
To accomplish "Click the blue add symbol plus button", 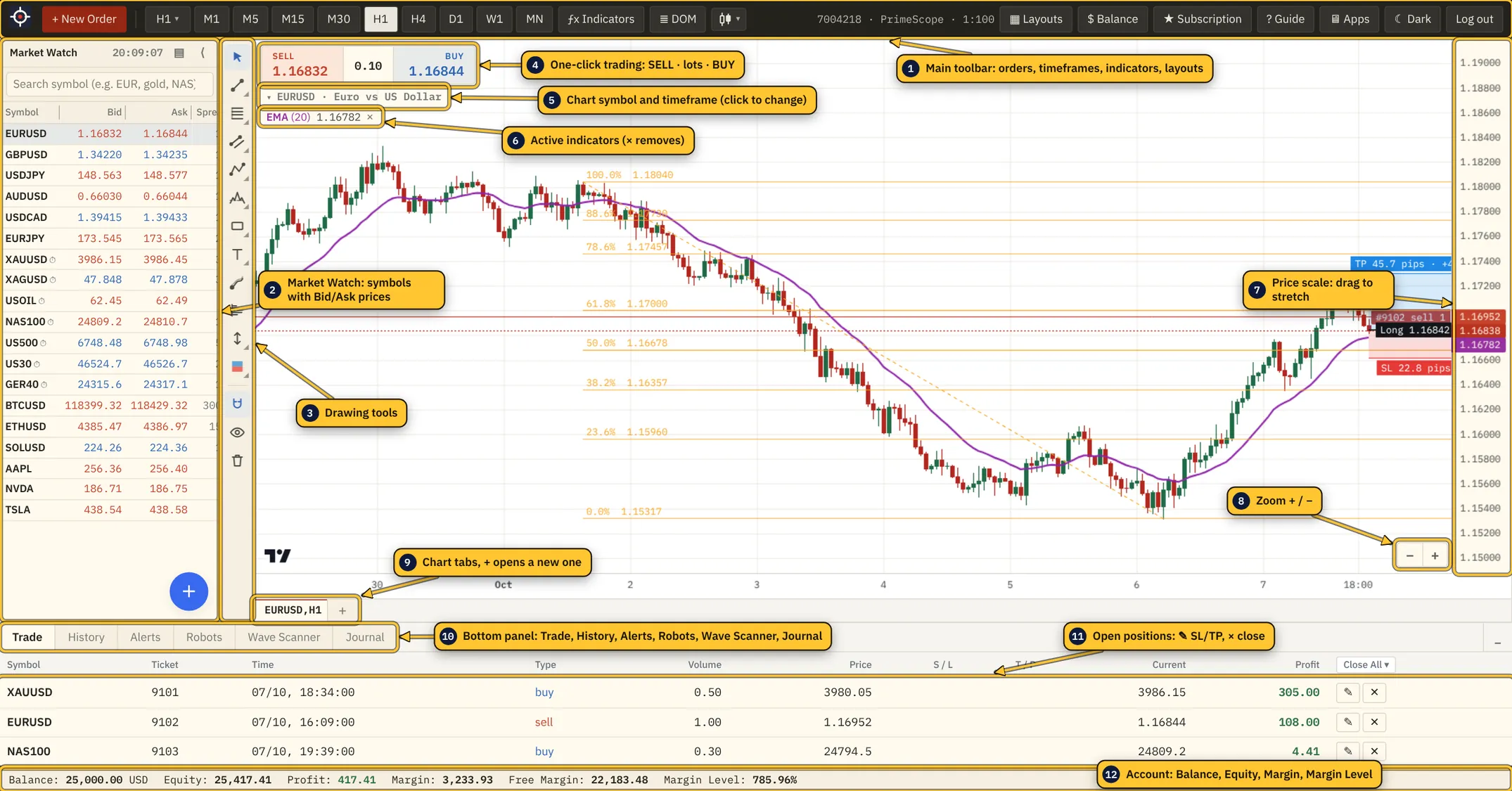I will [x=188, y=591].
